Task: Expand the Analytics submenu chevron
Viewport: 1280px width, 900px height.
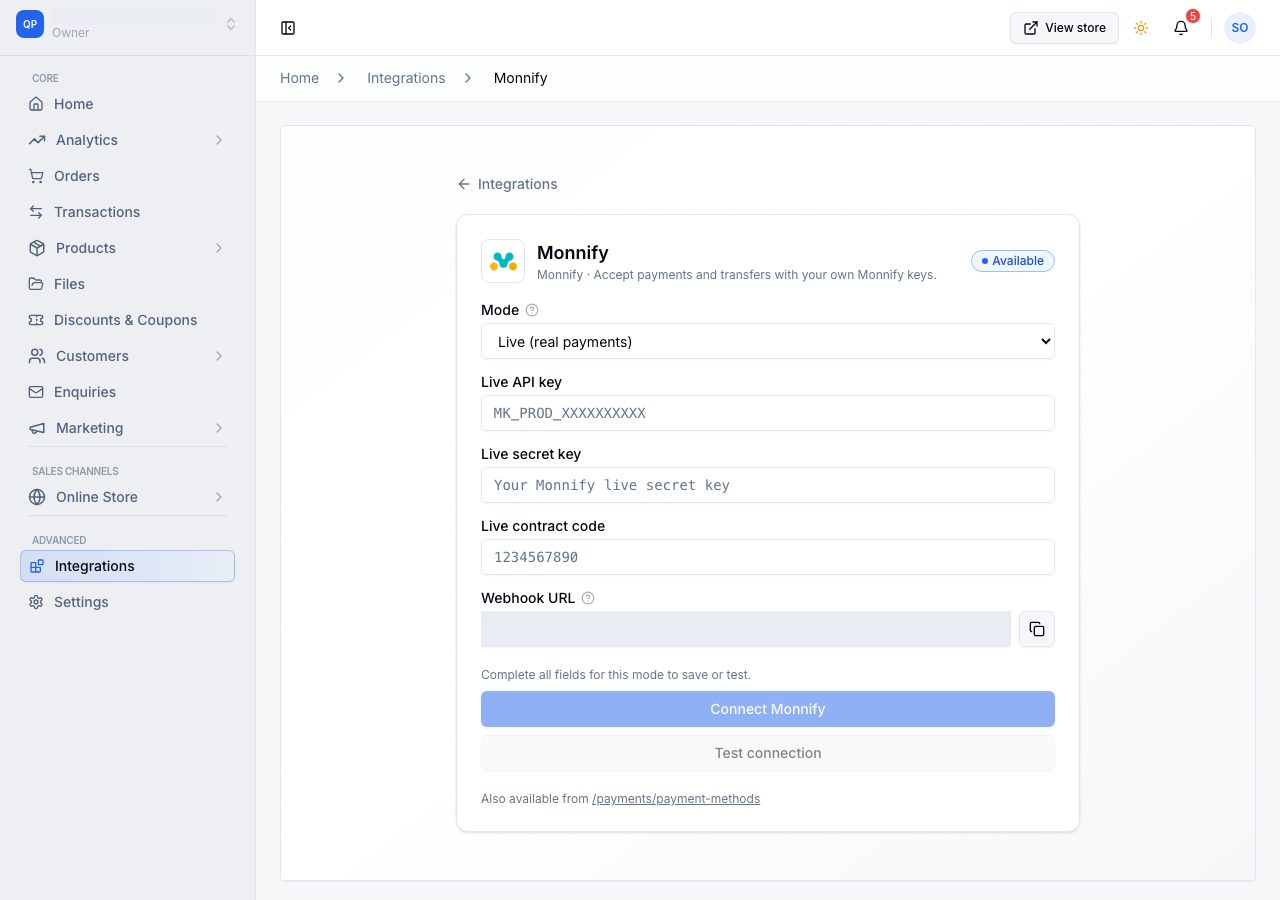Action: [x=218, y=140]
